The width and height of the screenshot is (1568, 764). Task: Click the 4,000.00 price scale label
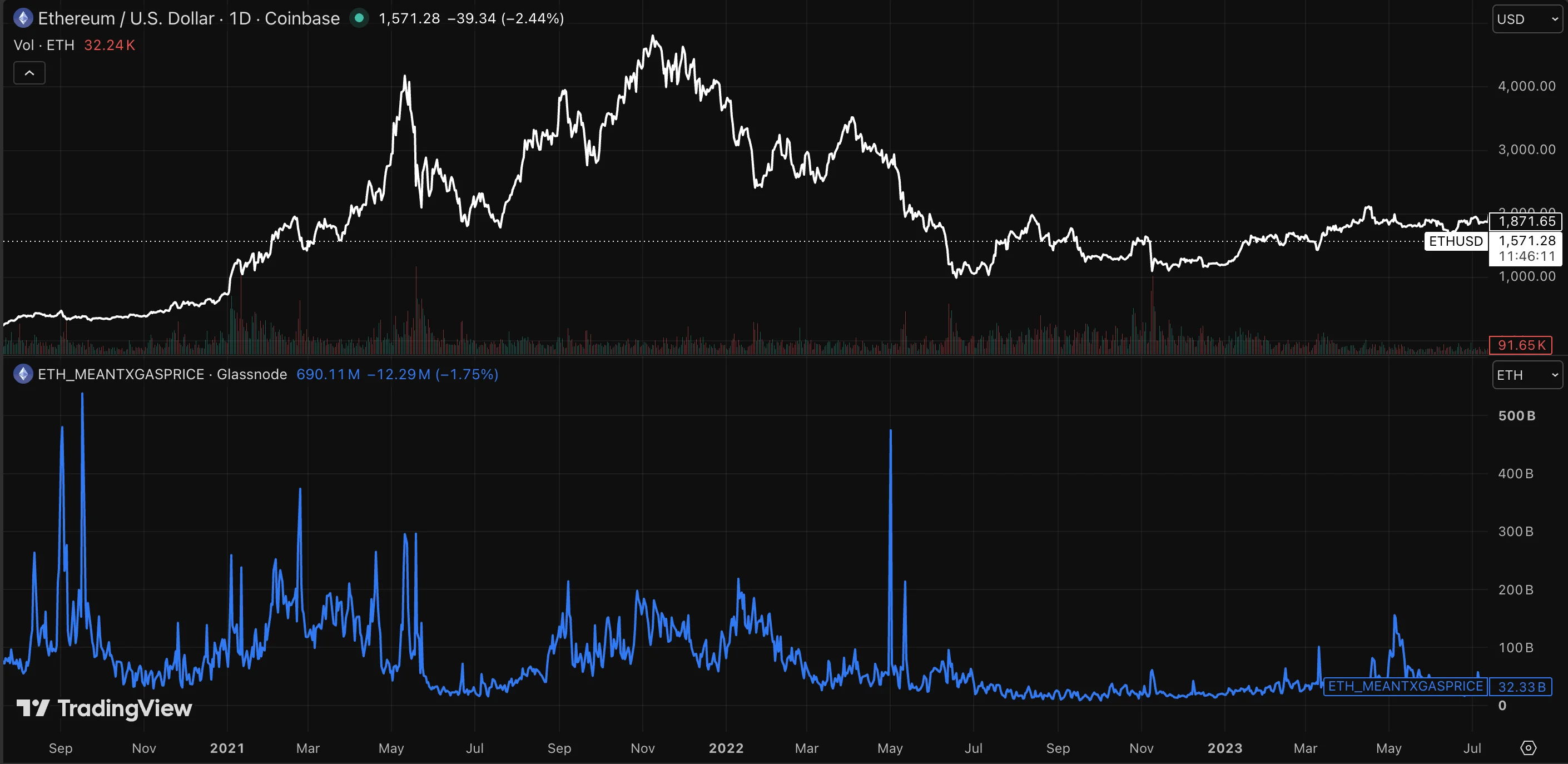(1527, 86)
